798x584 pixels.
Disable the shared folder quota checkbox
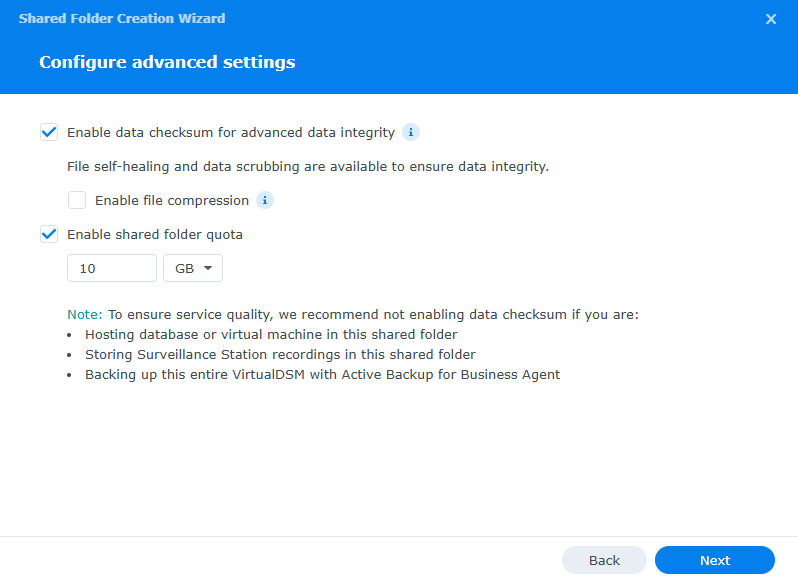pos(49,234)
